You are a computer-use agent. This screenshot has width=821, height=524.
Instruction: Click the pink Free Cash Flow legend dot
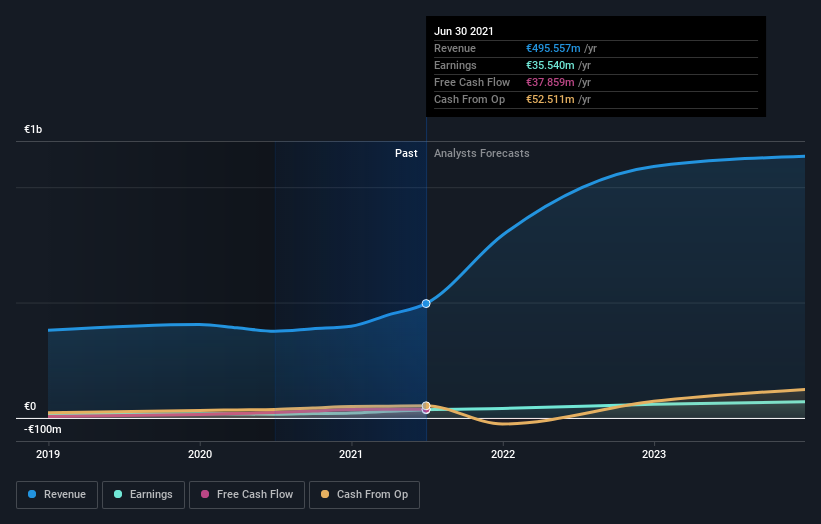pyautogui.click(x=205, y=494)
